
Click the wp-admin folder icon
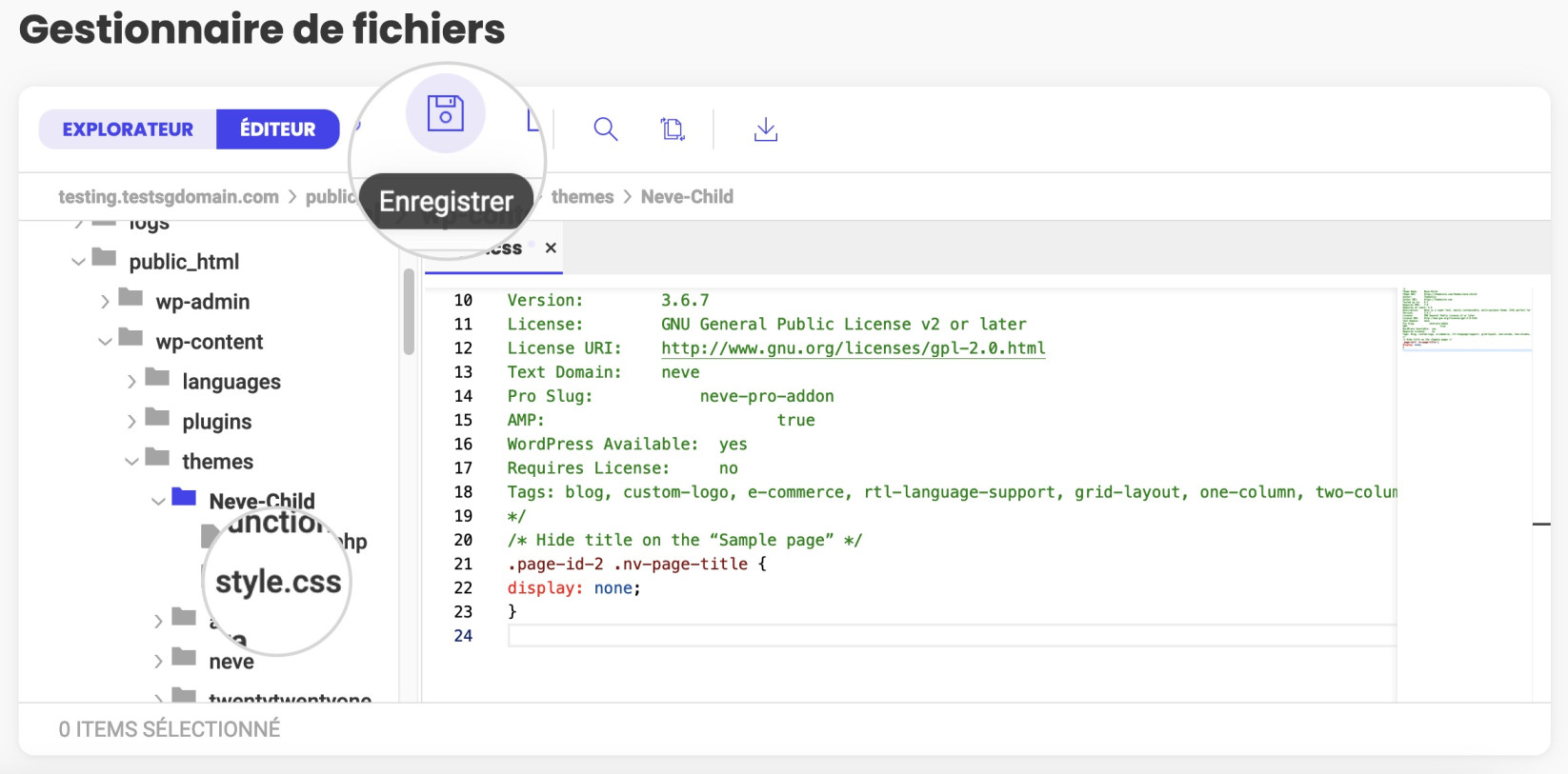(x=131, y=297)
